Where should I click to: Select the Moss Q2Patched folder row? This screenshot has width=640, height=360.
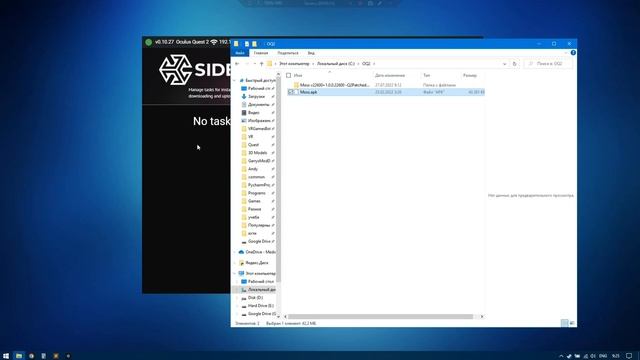[x=386, y=85]
